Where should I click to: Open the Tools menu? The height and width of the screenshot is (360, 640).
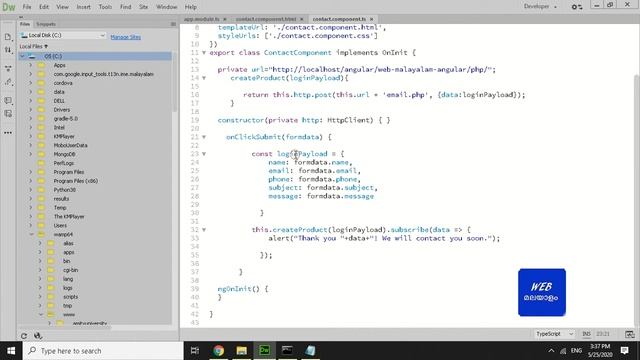[105, 7]
